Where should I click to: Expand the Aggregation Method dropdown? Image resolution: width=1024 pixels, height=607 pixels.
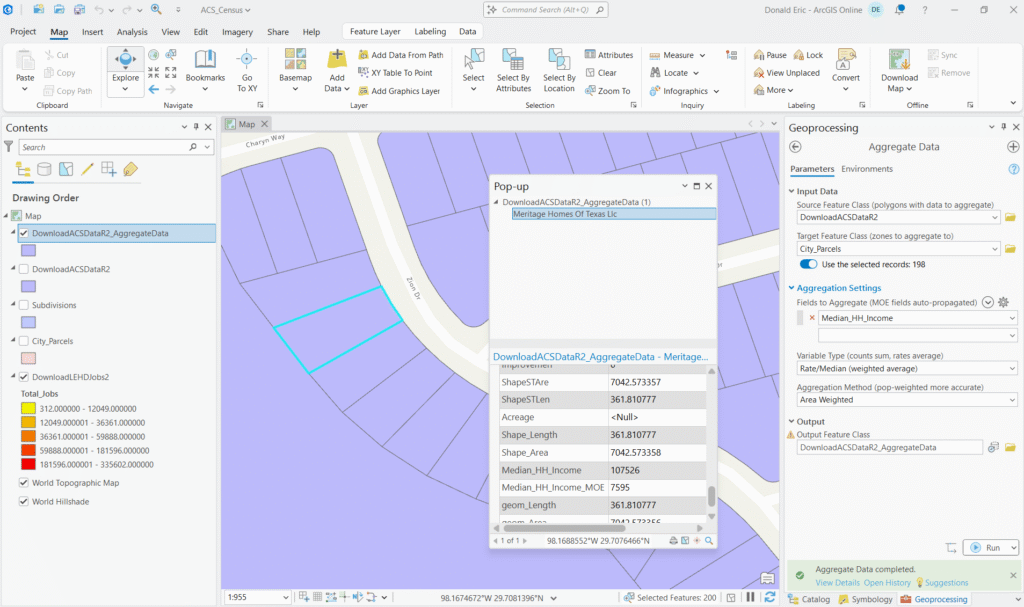point(1012,399)
